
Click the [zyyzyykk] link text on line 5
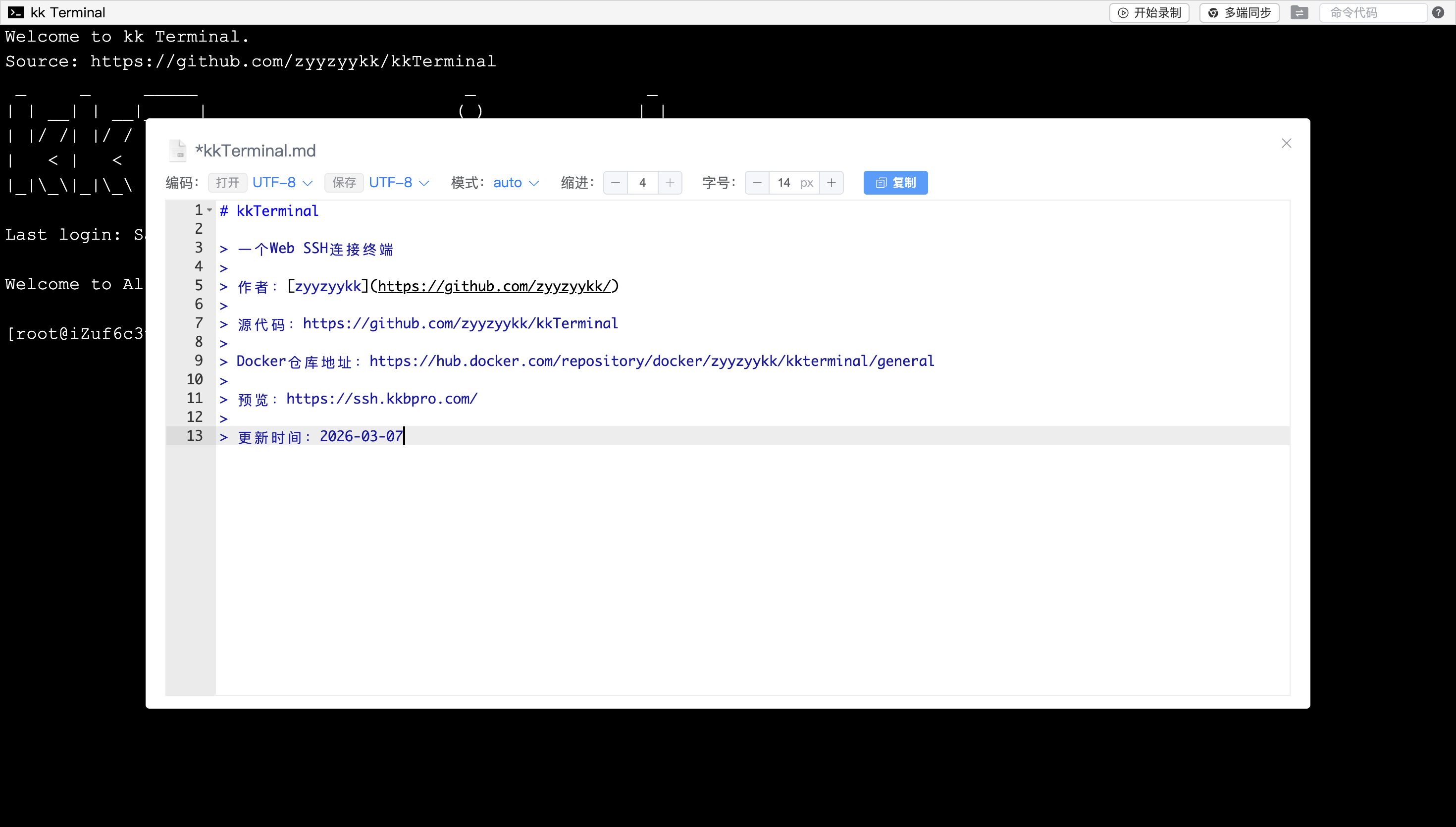[x=328, y=286]
